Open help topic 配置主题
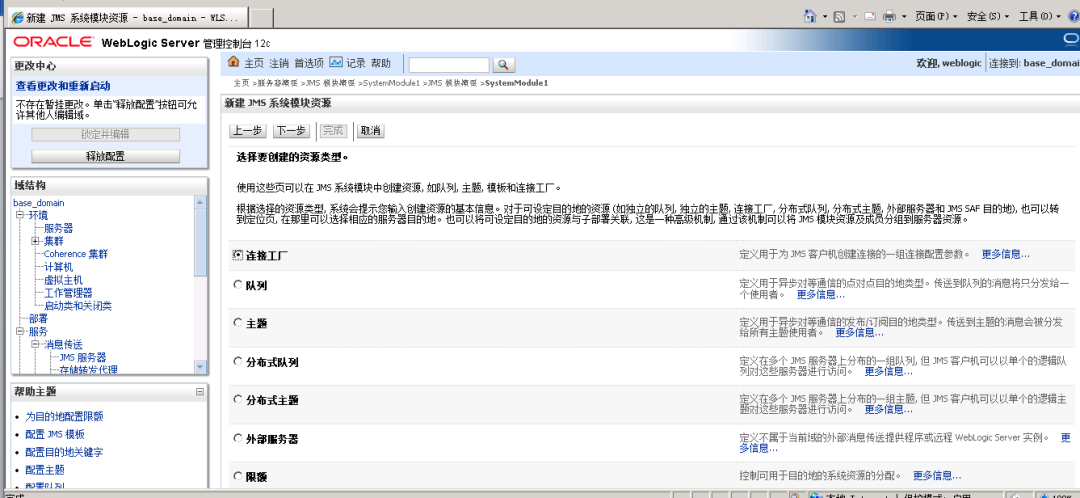 tap(45, 470)
